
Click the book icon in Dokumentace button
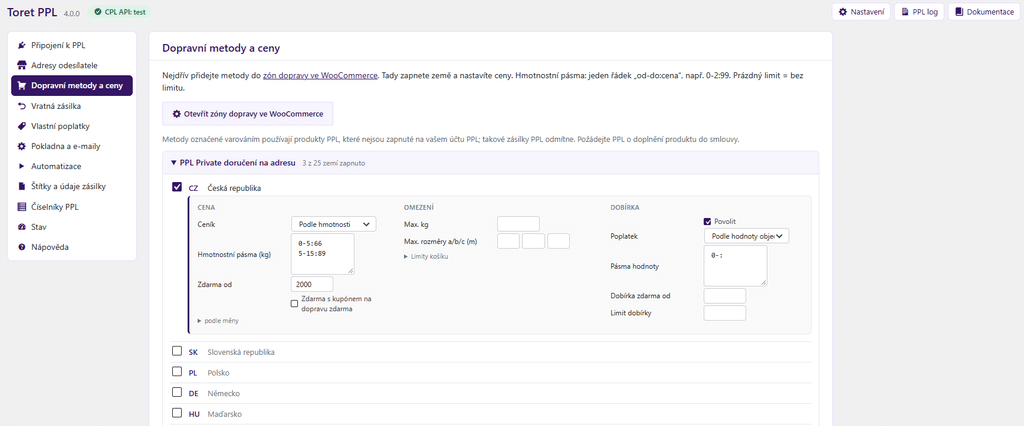point(959,12)
